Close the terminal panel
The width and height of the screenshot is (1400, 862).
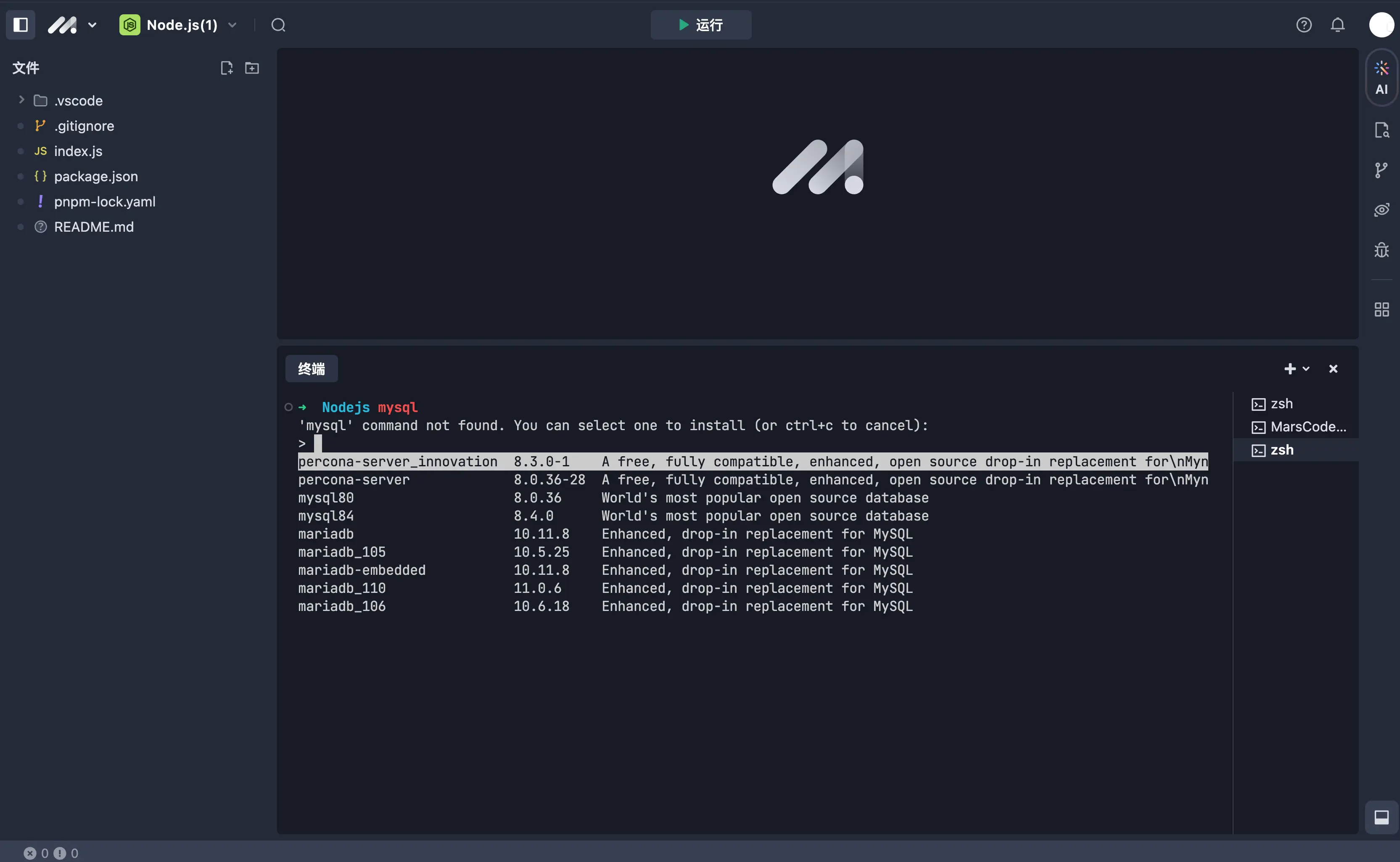pos(1333,369)
